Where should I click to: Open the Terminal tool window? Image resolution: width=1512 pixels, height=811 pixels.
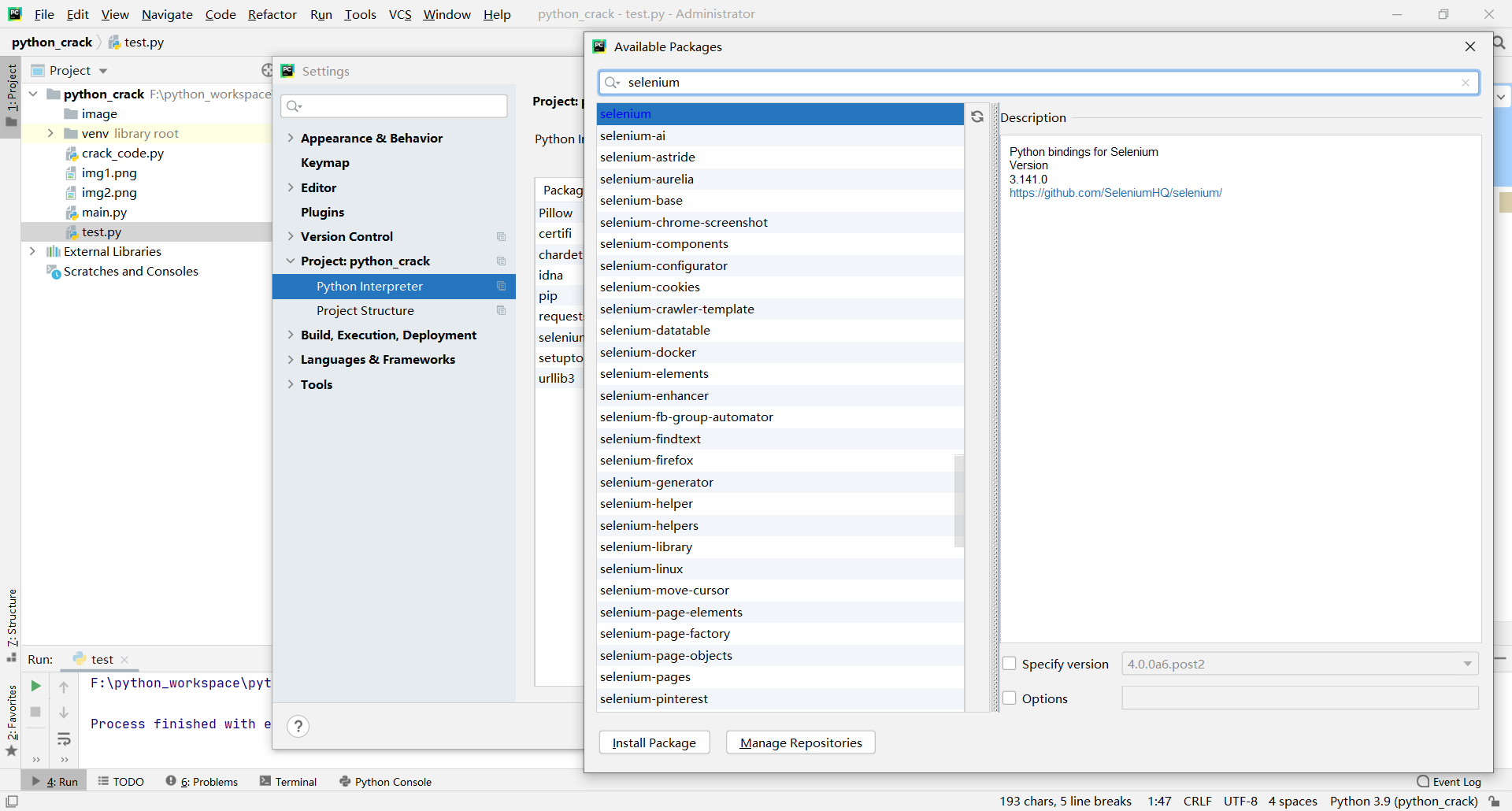point(288,782)
